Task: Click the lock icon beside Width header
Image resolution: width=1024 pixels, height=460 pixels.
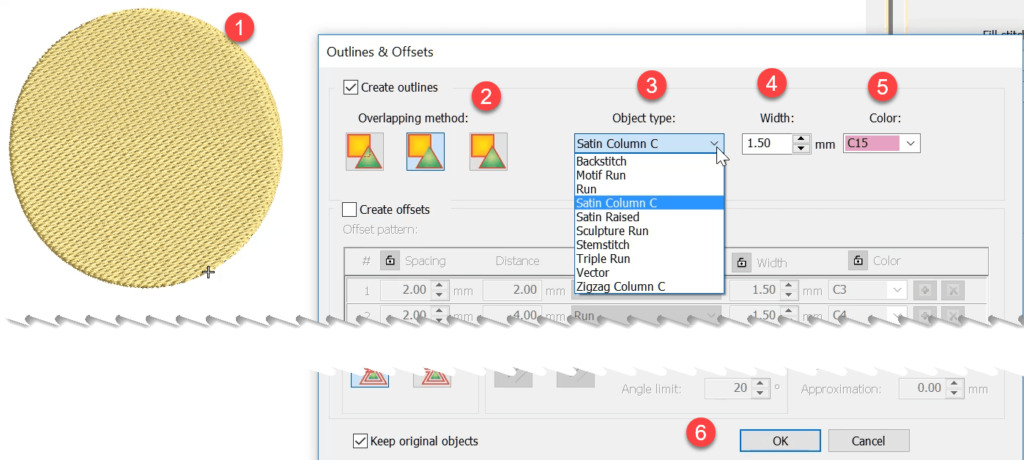Action: (x=740, y=261)
